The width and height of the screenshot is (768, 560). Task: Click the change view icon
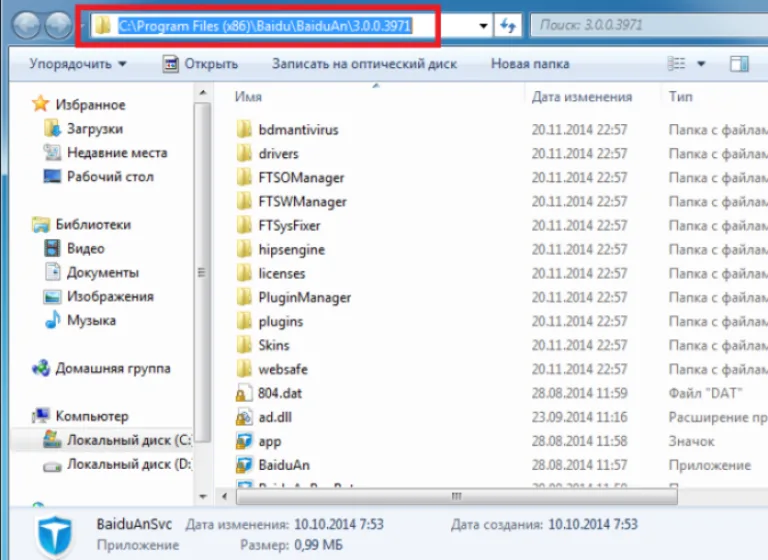pyautogui.click(x=676, y=64)
